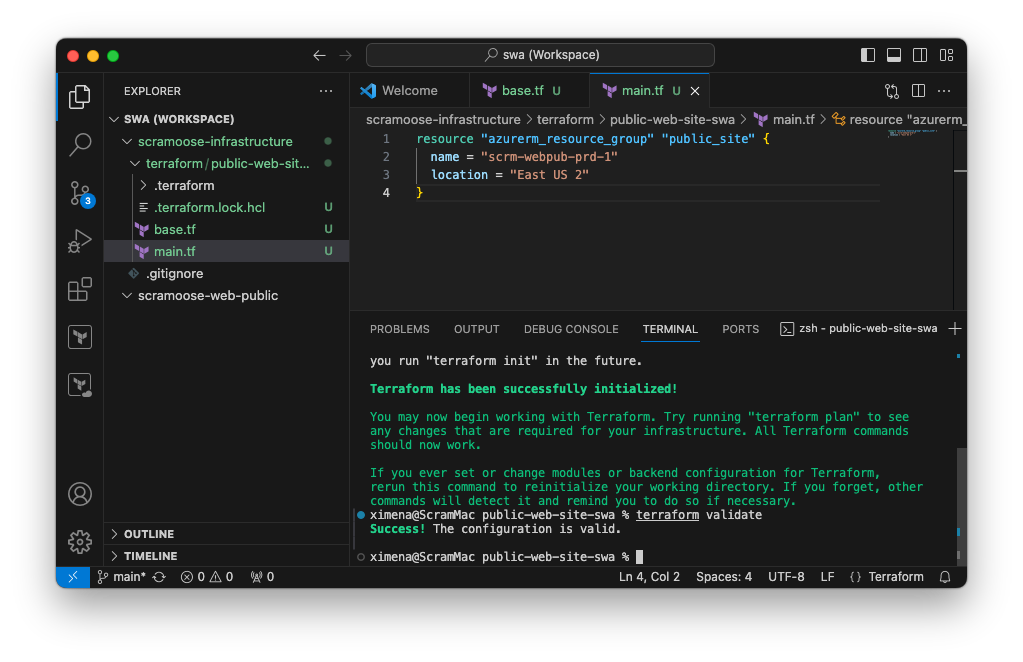This screenshot has width=1023, height=662.
Task: Show errors and warnings count in status bar
Action: 207,577
